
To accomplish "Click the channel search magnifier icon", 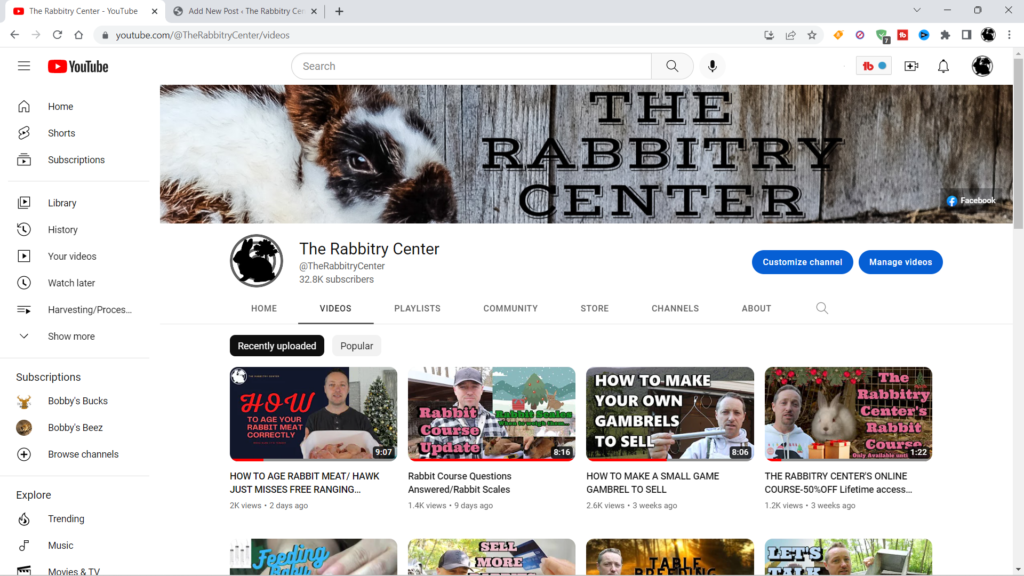I will (x=822, y=308).
